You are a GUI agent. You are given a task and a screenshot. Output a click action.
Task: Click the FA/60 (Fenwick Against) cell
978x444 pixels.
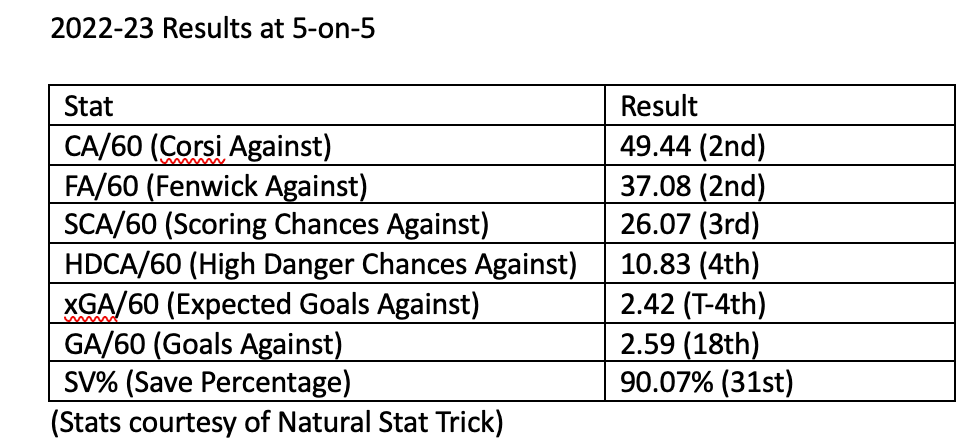(x=216, y=185)
